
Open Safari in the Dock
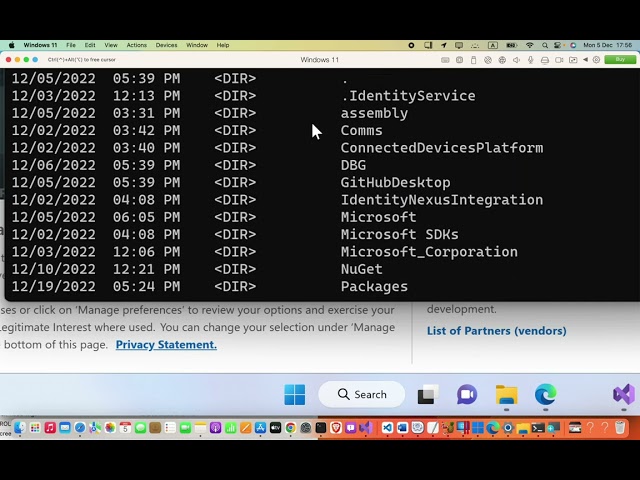80,427
